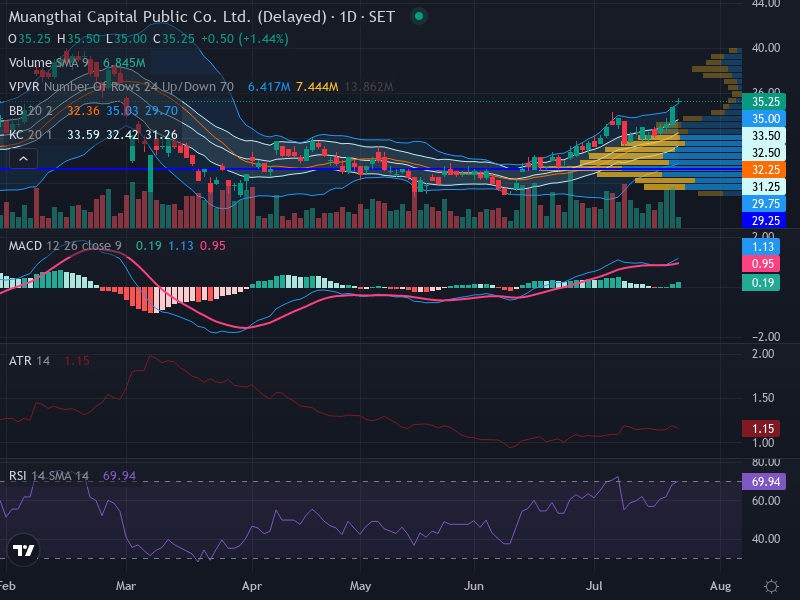Click the 32.50 price axis label
This screenshot has height=600, width=800.
[764, 153]
